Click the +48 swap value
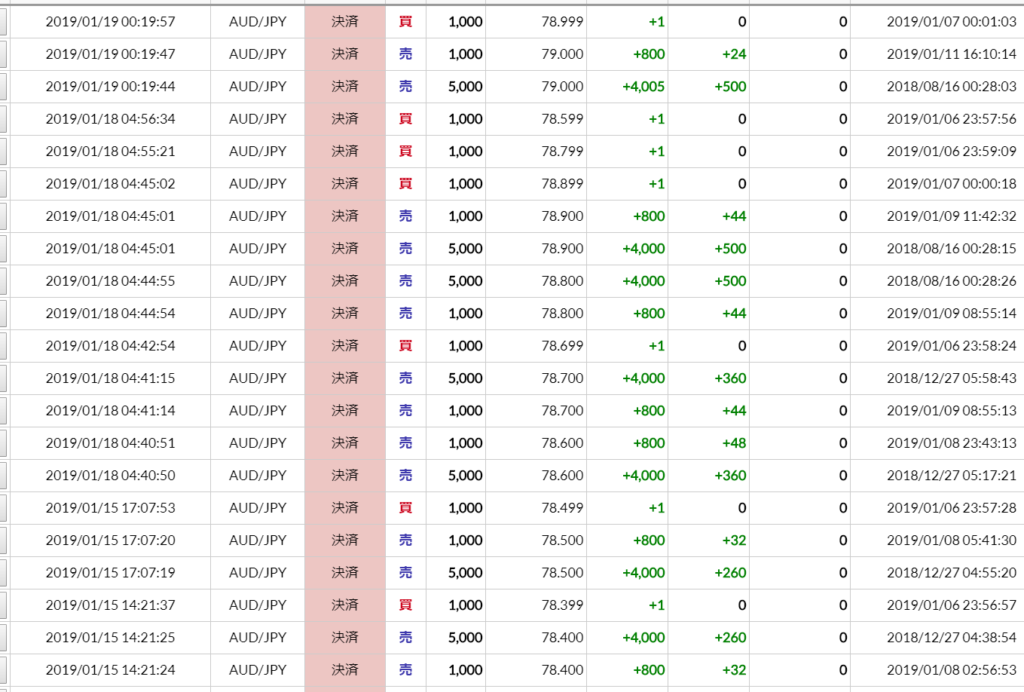The width and height of the screenshot is (1024, 692). (734, 443)
